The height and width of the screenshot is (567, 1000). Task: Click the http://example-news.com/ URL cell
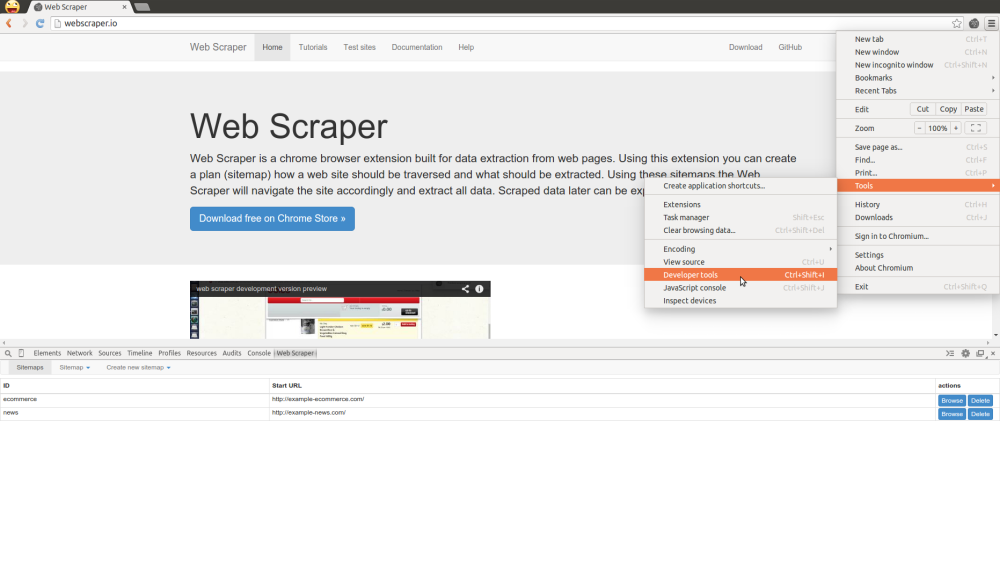pyautogui.click(x=602, y=413)
